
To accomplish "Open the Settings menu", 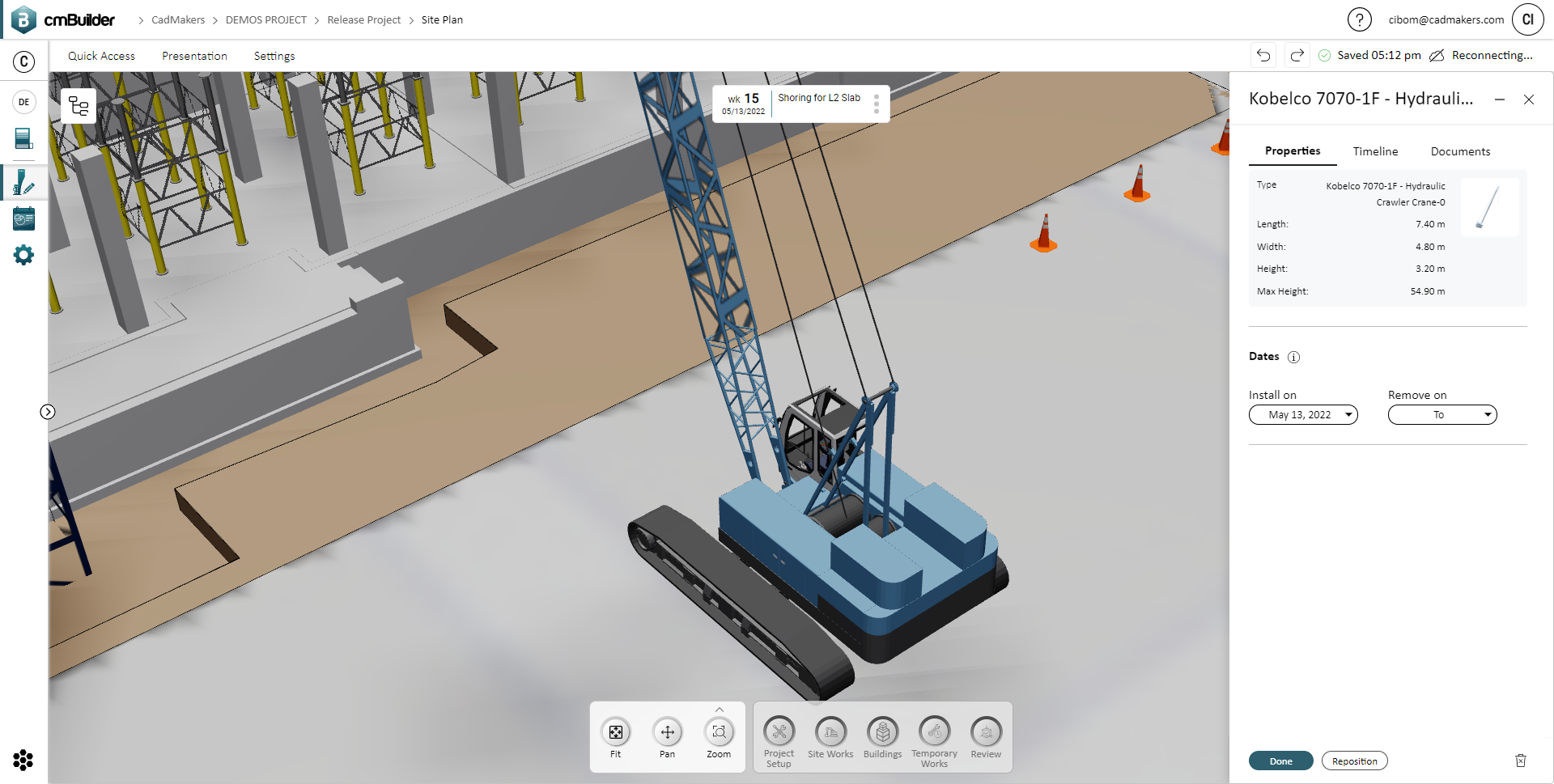I will 274,56.
